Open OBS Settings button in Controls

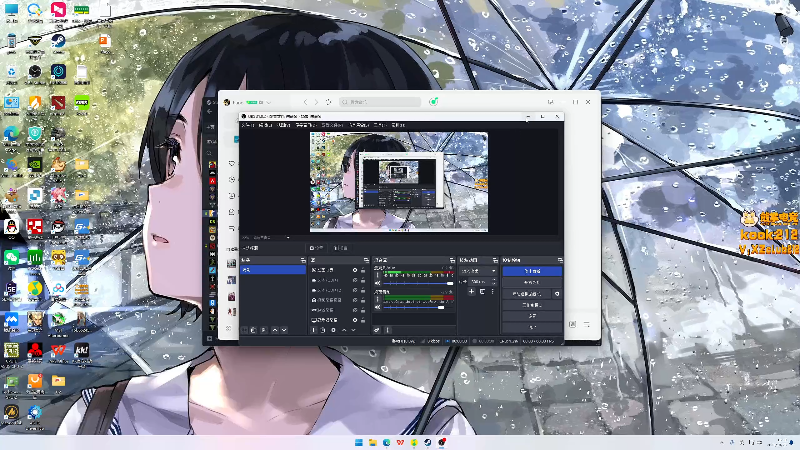532,316
